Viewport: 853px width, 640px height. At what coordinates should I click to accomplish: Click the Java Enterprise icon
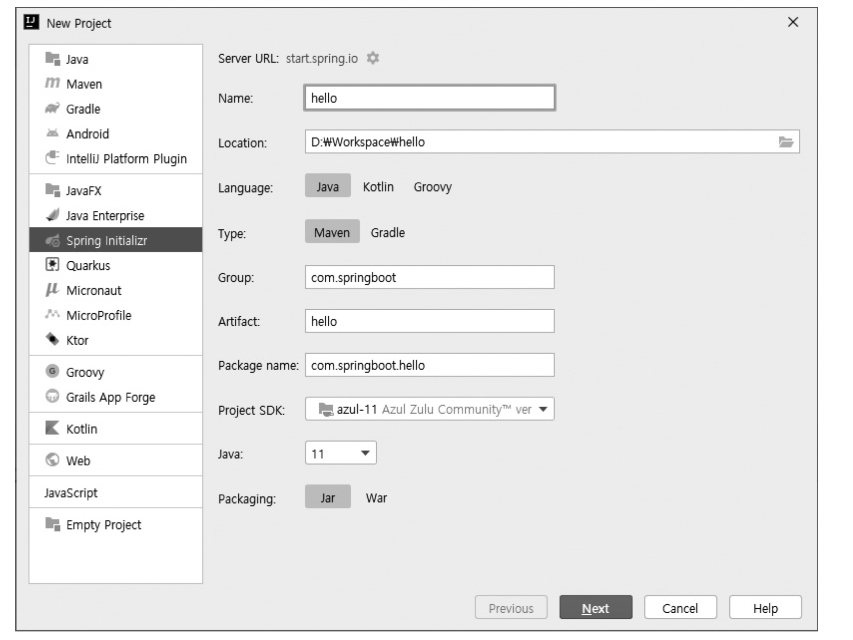(x=52, y=215)
